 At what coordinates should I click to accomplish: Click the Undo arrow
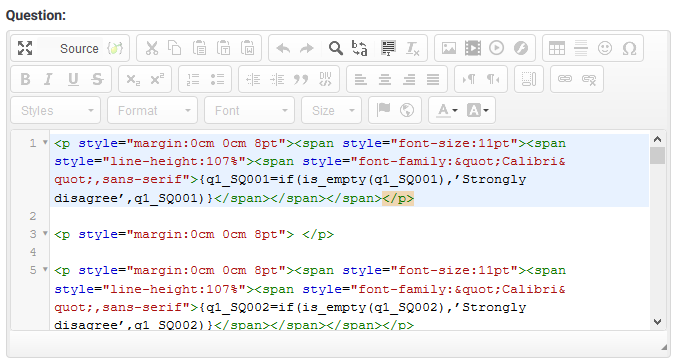283,48
